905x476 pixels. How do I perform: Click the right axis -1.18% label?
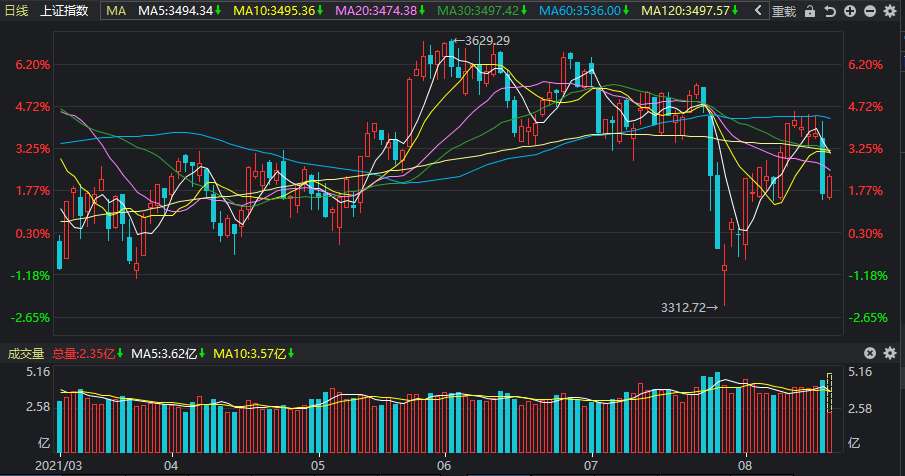point(868,276)
